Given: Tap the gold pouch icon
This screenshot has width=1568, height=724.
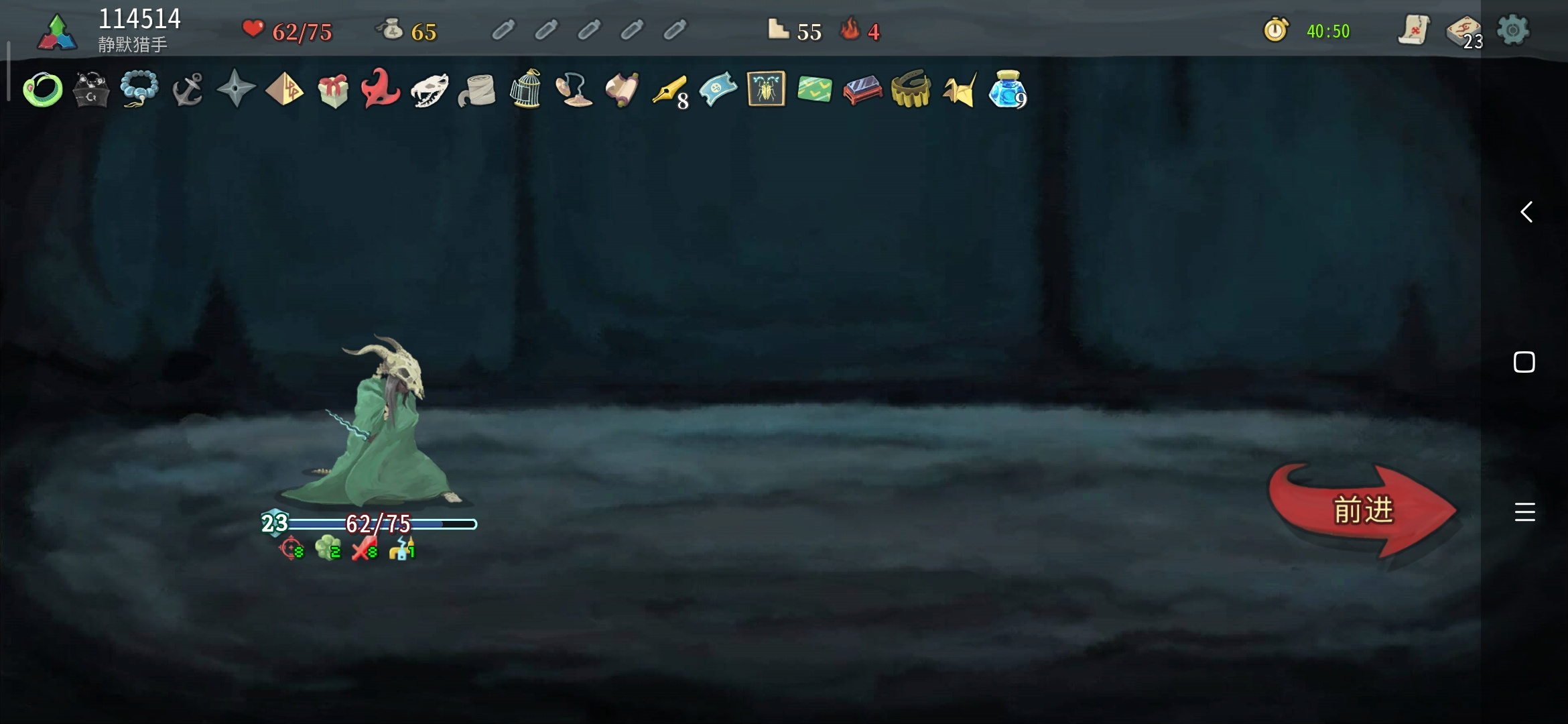Looking at the screenshot, I should [x=389, y=29].
